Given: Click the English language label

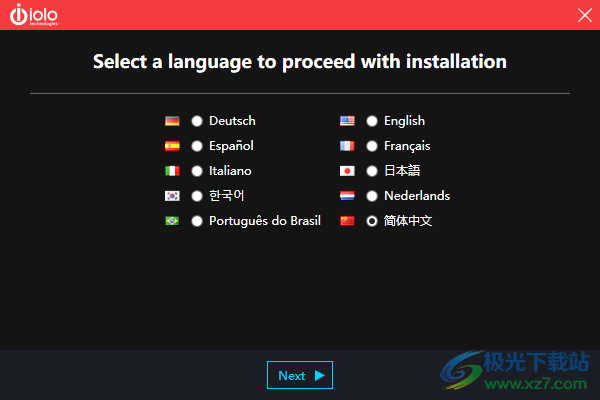Looking at the screenshot, I should [404, 121].
